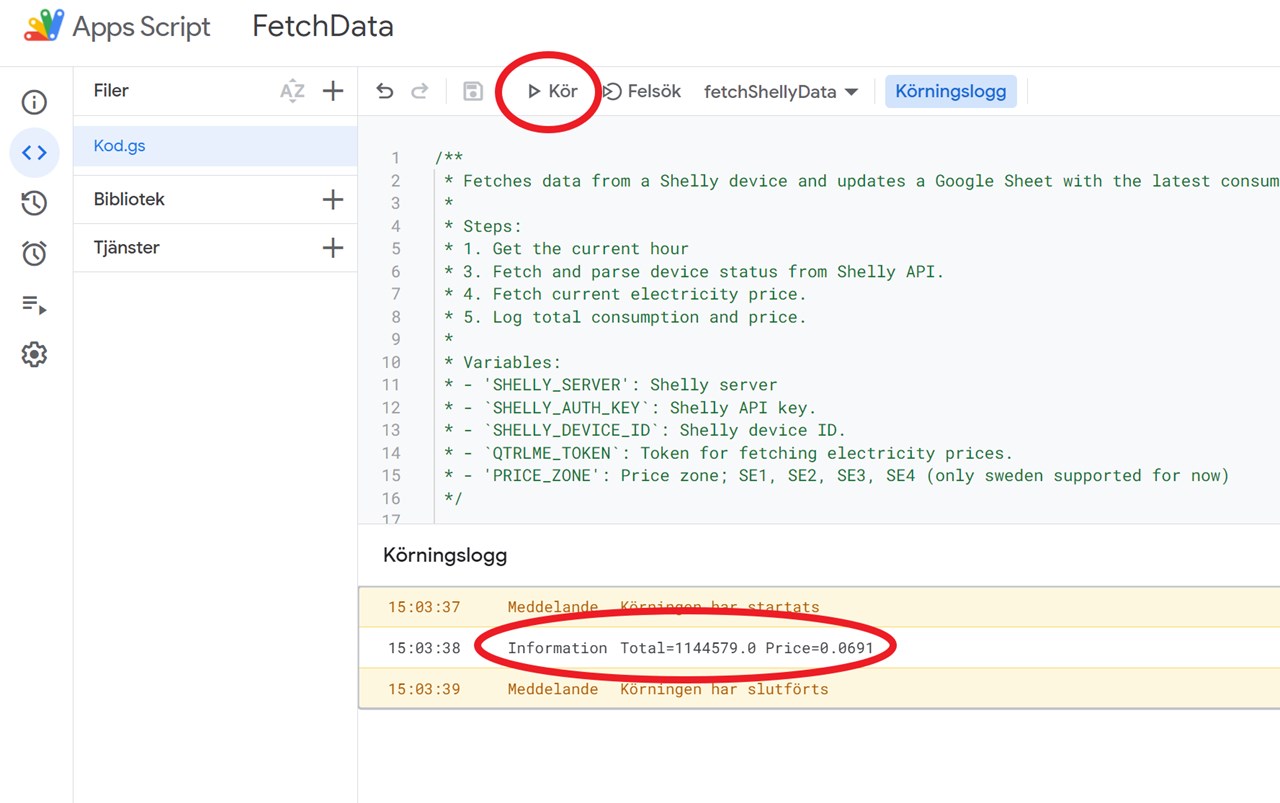Viewport: 1280px width, 803px height.
Task: Save project with the floppy disk icon
Action: point(473,91)
